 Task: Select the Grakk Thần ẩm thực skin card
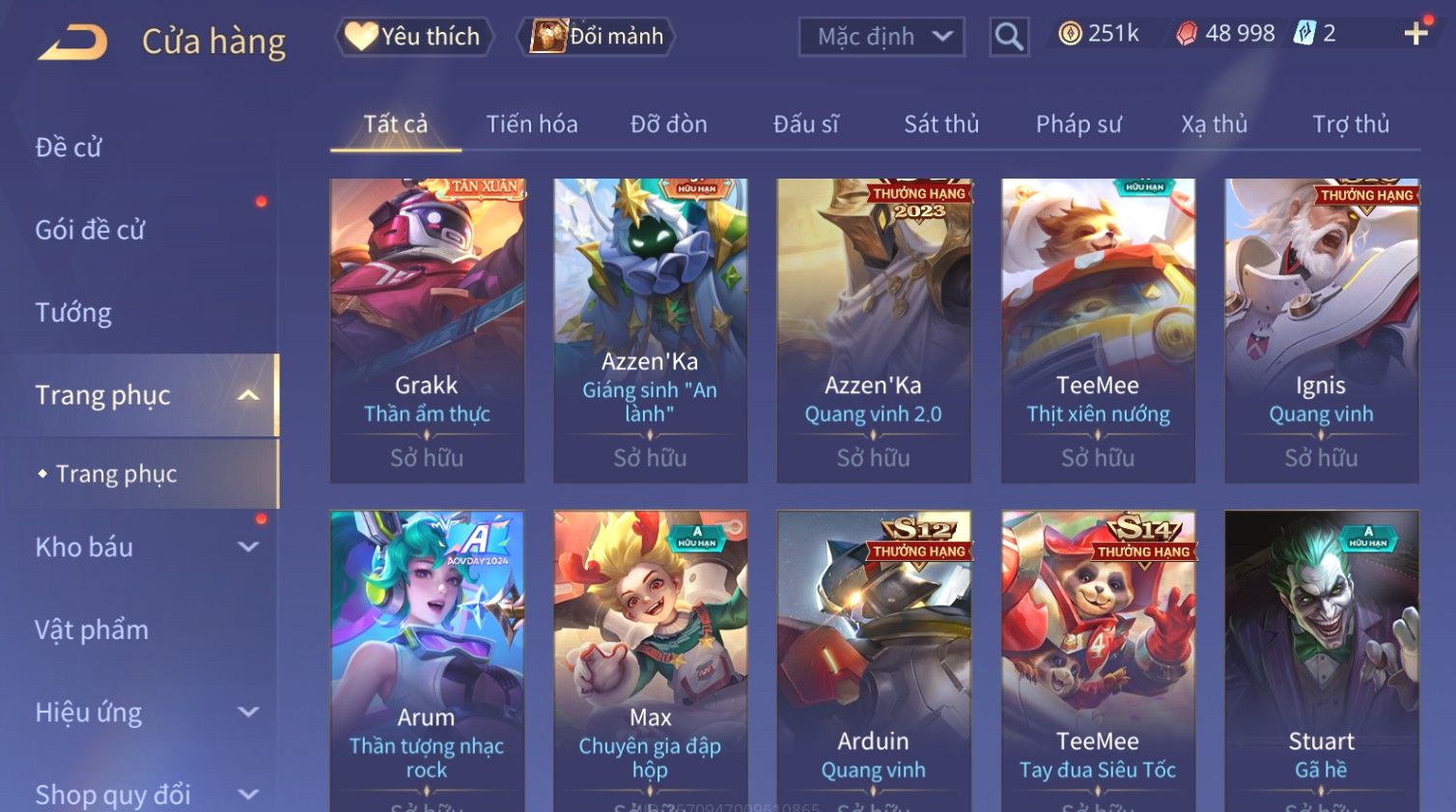[427, 330]
